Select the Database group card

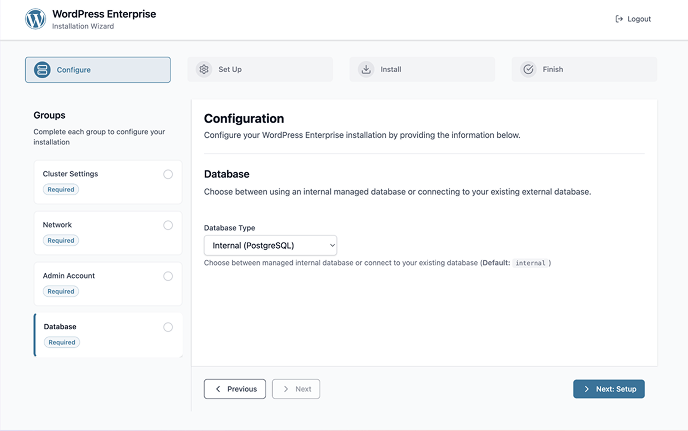coord(108,334)
